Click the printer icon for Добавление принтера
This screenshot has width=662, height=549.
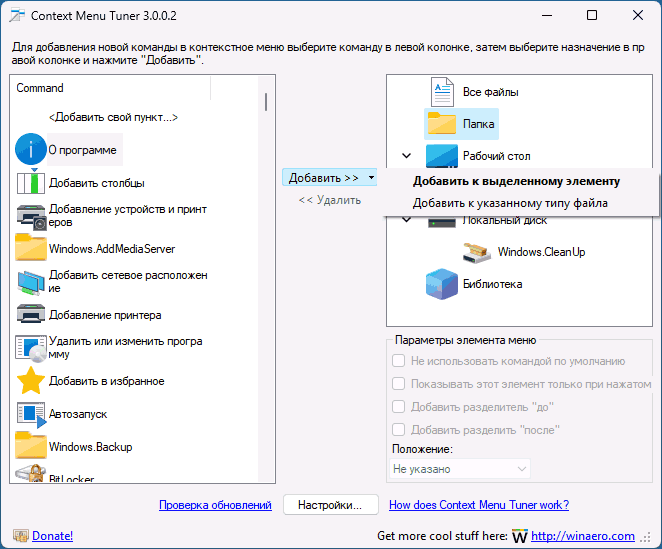click(x=31, y=315)
